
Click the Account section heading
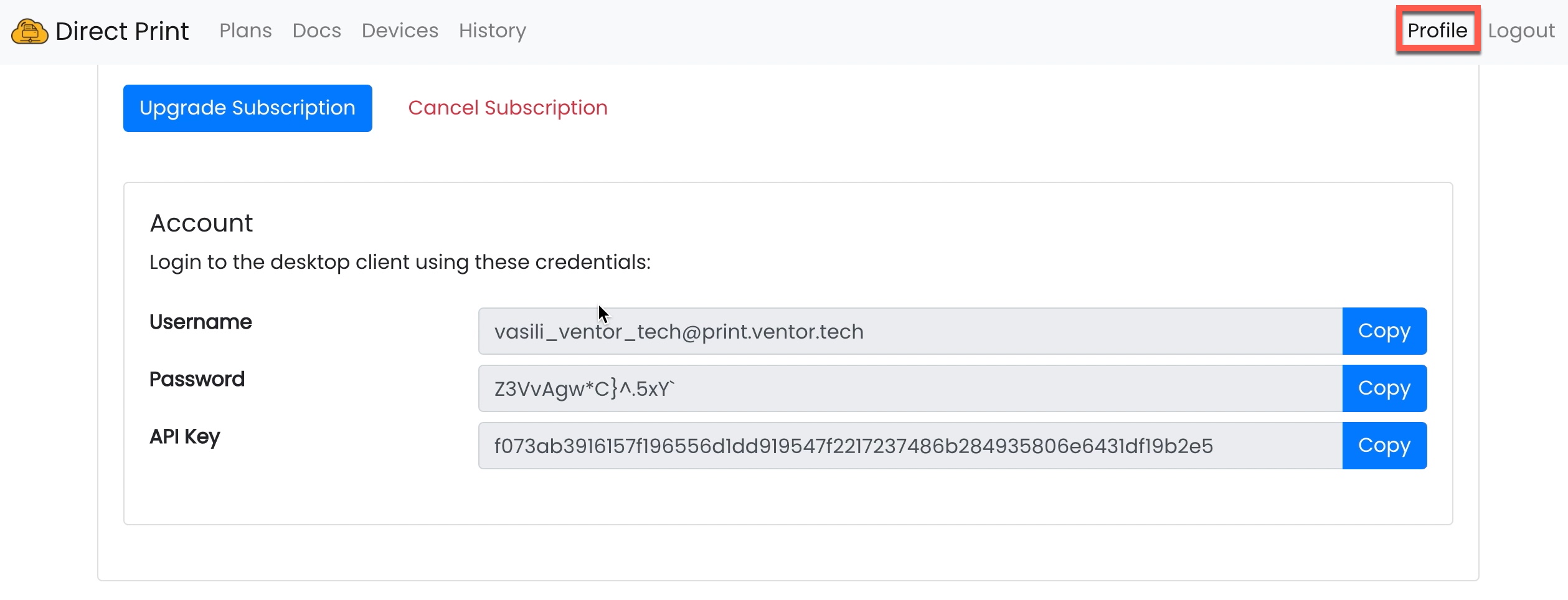pyautogui.click(x=201, y=223)
